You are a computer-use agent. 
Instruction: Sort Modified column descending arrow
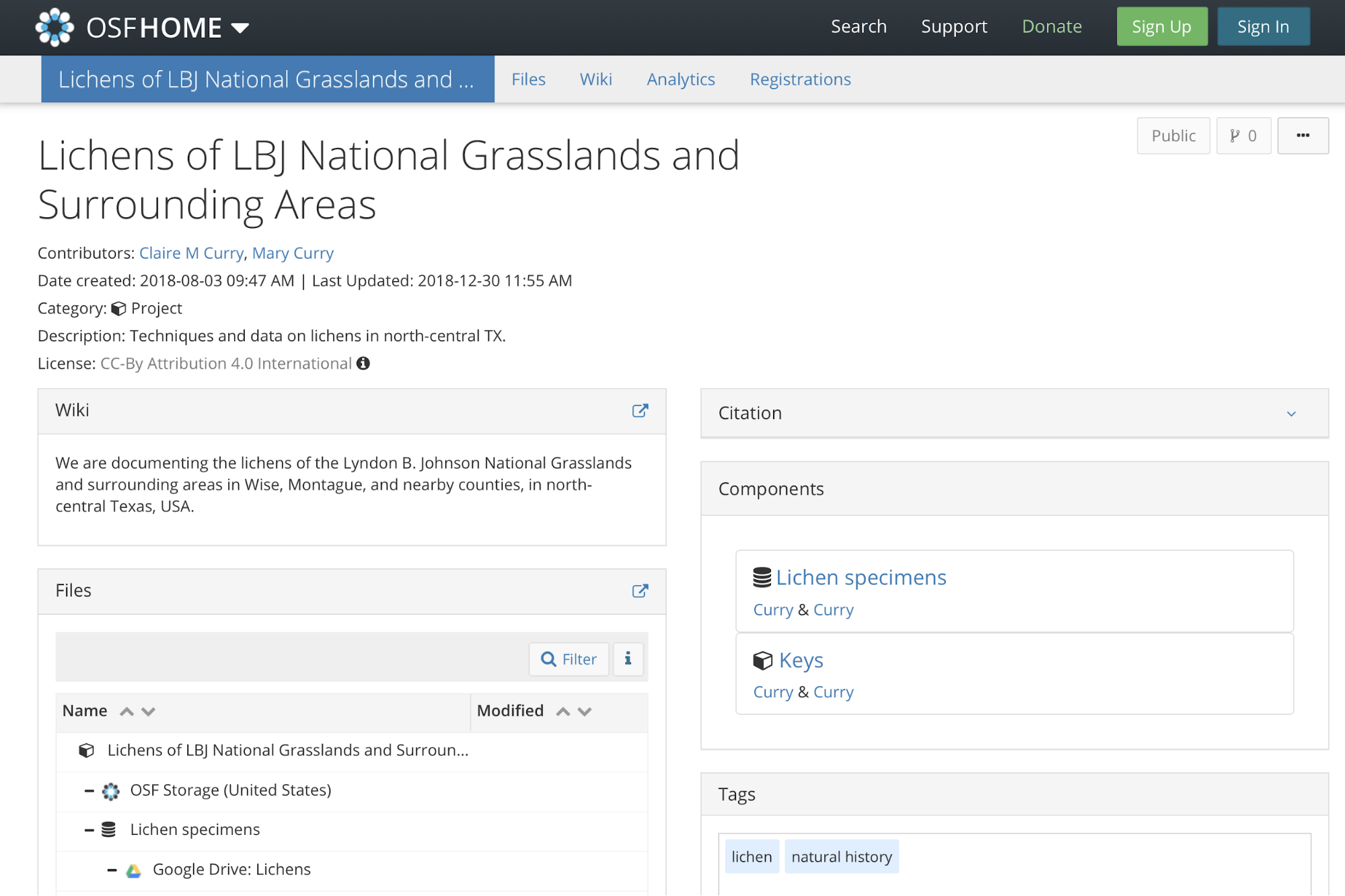click(x=585, y=712)
